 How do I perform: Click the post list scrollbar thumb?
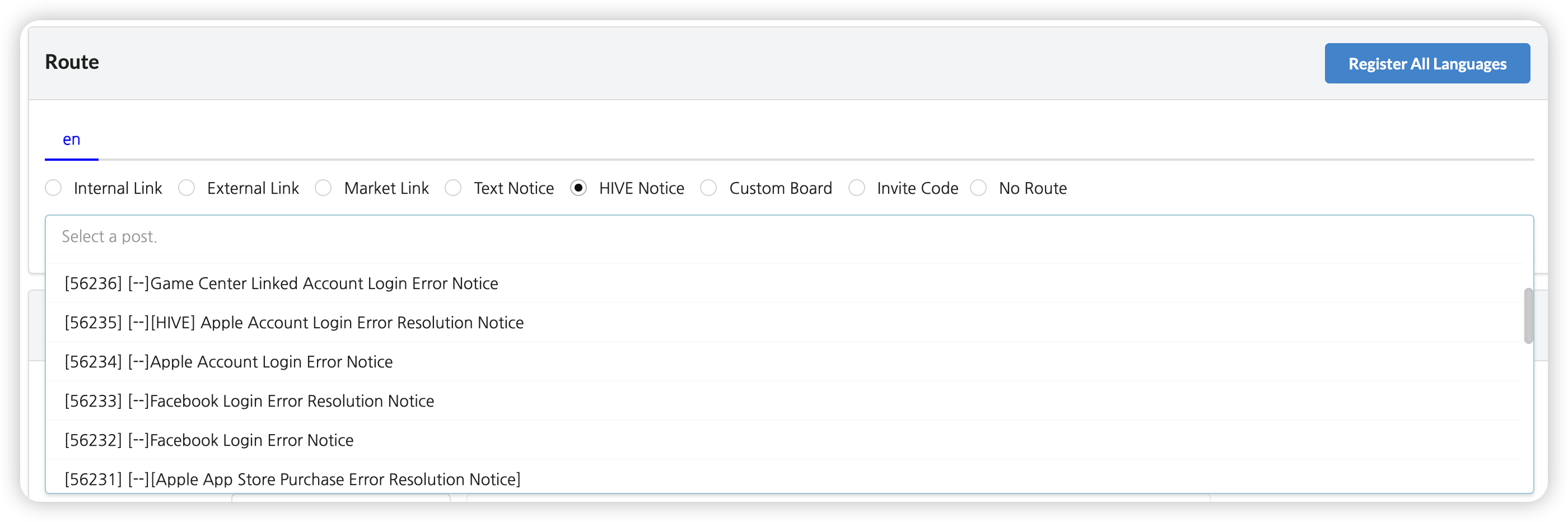point(1528,315)
